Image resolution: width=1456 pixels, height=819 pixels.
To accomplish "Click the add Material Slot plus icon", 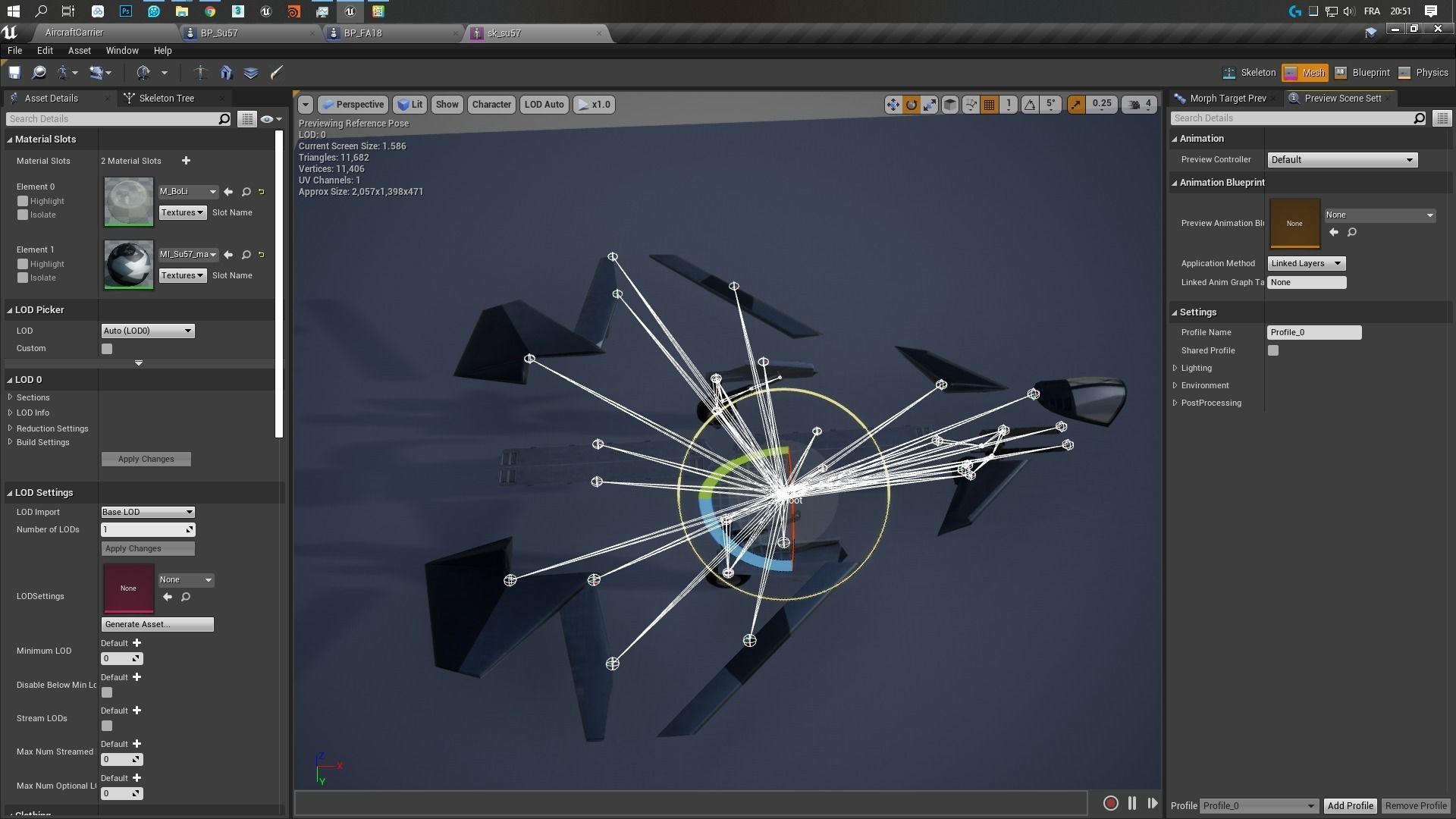I will 186,161.
